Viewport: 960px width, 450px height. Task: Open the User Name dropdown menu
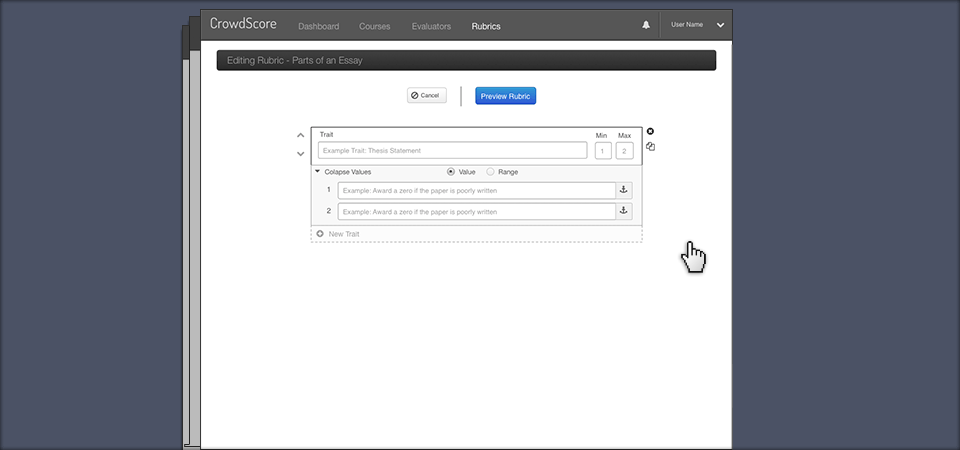tap(721, 25)
